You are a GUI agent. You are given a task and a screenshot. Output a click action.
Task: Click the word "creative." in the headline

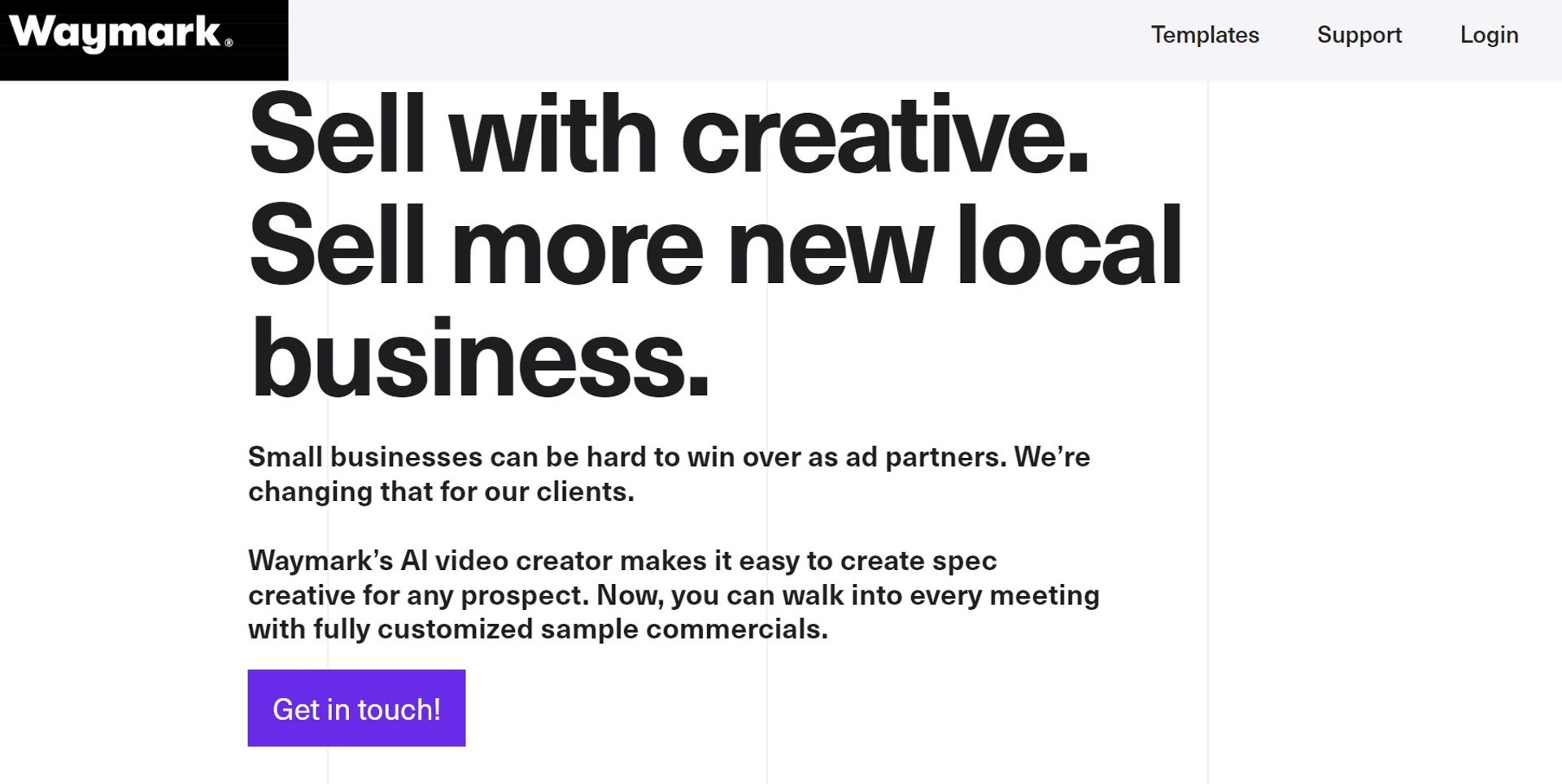pos(884,134)
